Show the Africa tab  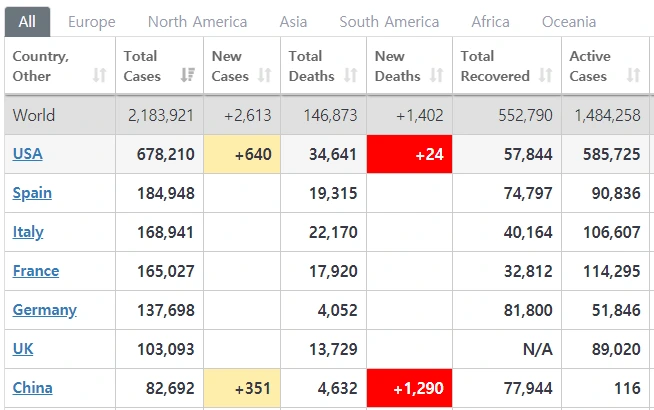pyautogui.click(x=490, y=22)
